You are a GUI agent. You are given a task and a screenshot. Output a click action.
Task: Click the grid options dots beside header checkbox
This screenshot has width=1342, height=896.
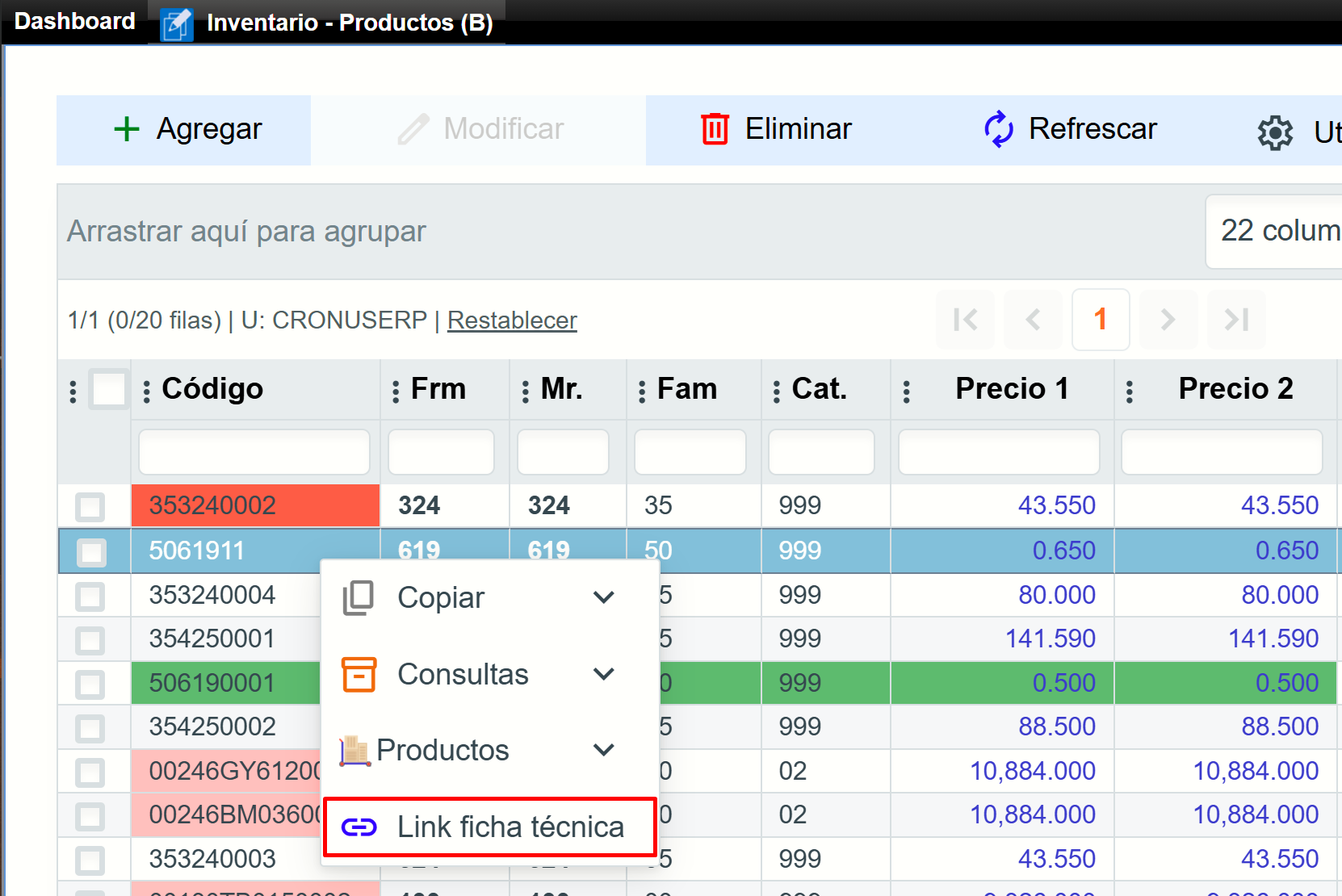tap(73, 391)
